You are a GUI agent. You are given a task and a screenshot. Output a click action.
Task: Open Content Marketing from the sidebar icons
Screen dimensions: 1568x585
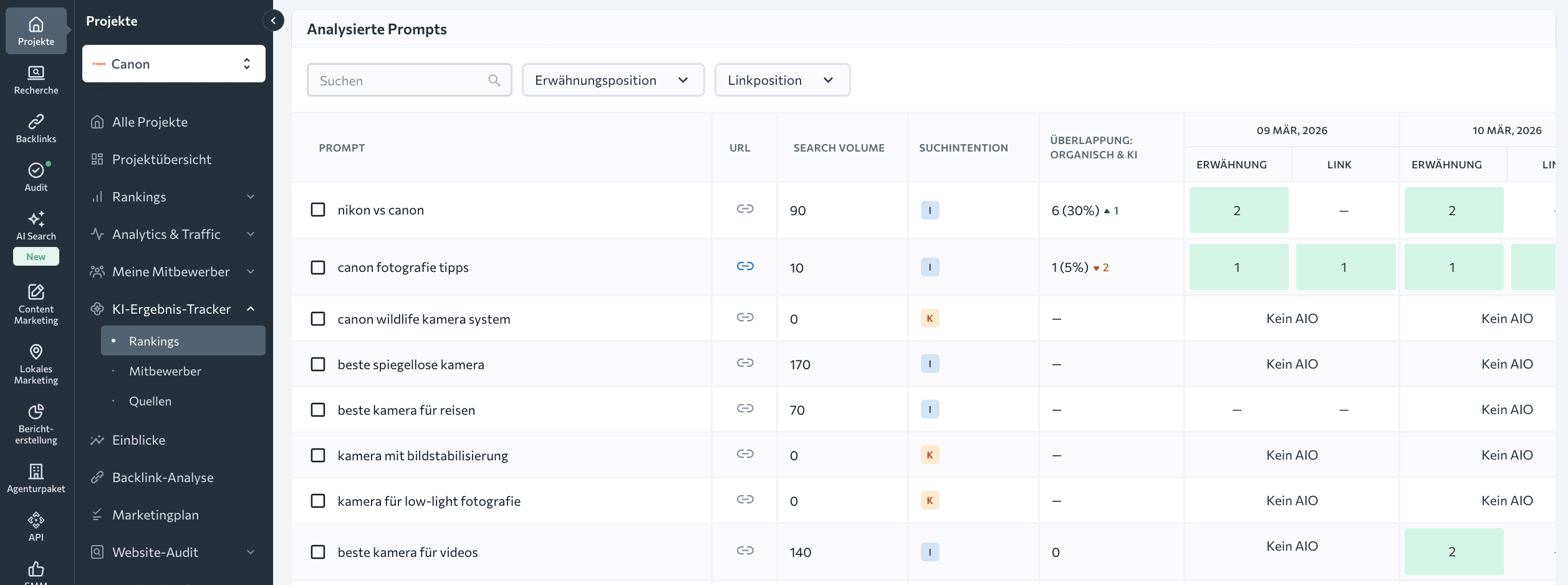coord(36,302)
